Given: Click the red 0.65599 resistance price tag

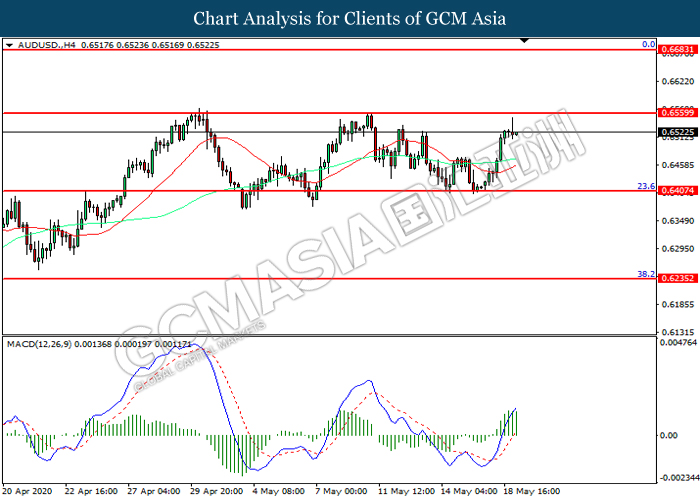Looking at the screenshot, I should pos(676,114).
